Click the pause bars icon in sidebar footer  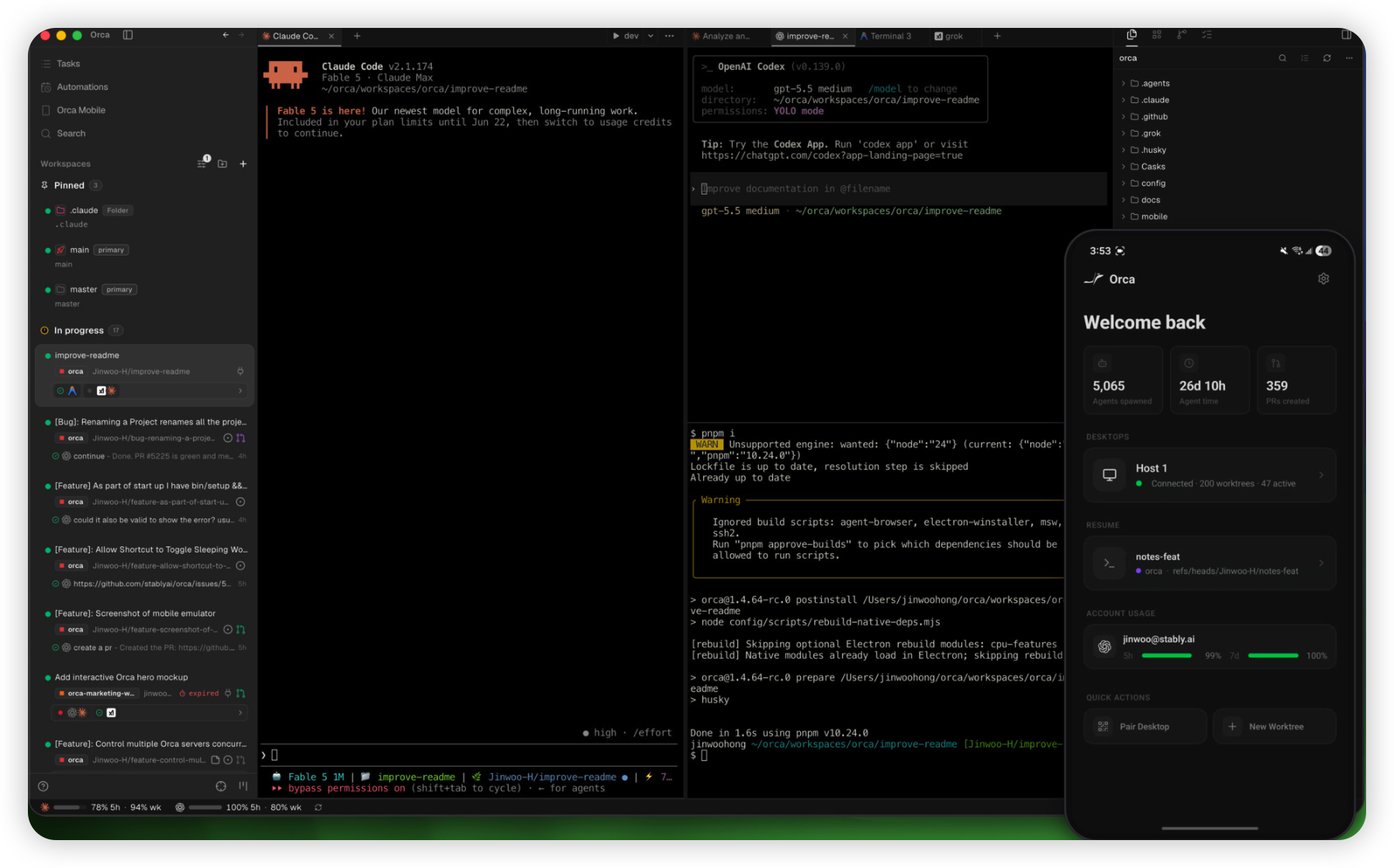243,786
